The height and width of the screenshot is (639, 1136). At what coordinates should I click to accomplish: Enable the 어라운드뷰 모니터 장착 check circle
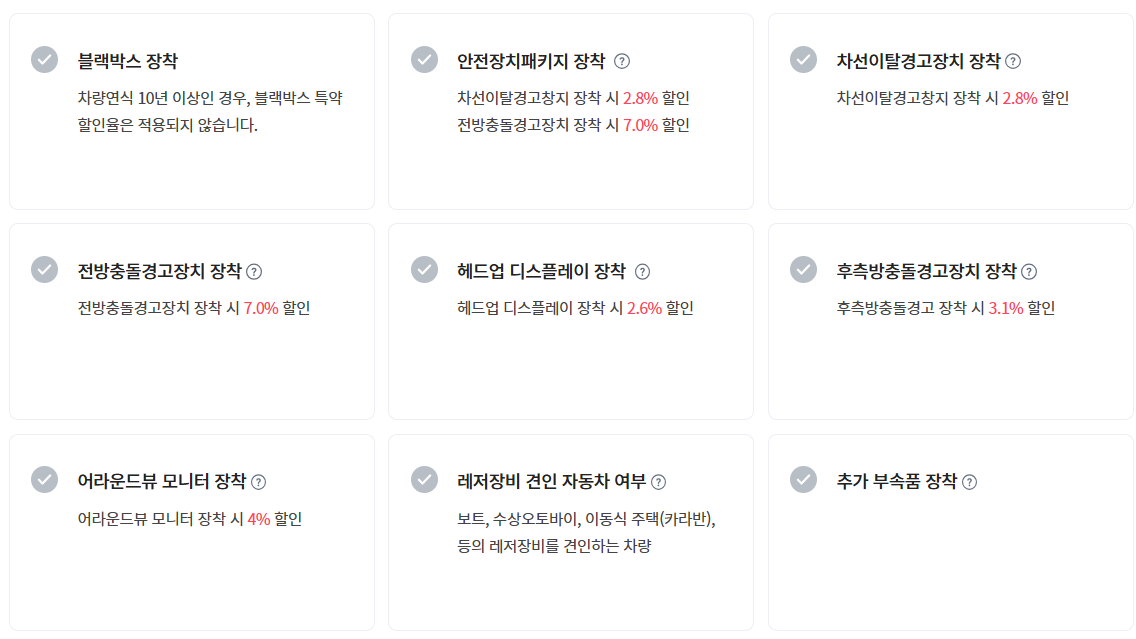coord(44,480)
